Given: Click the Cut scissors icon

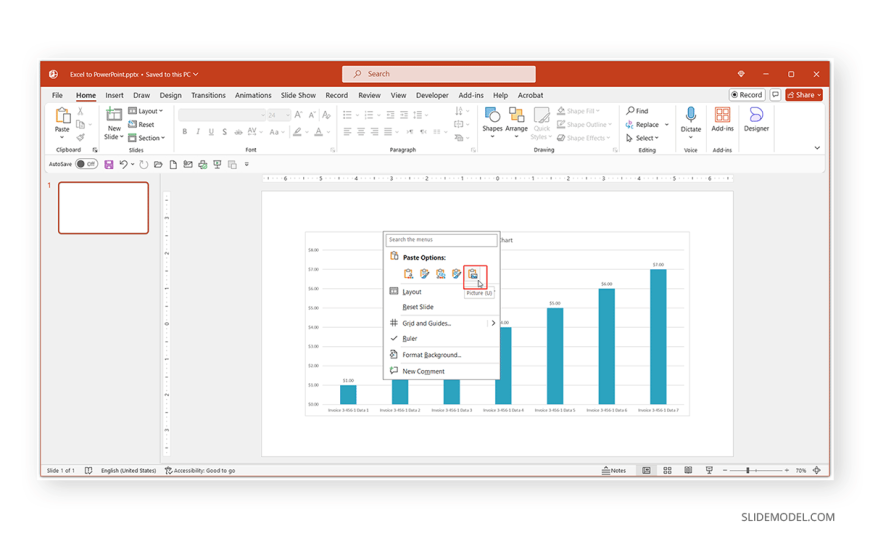Looking at the screenshot, I should [x=80, y=112].
